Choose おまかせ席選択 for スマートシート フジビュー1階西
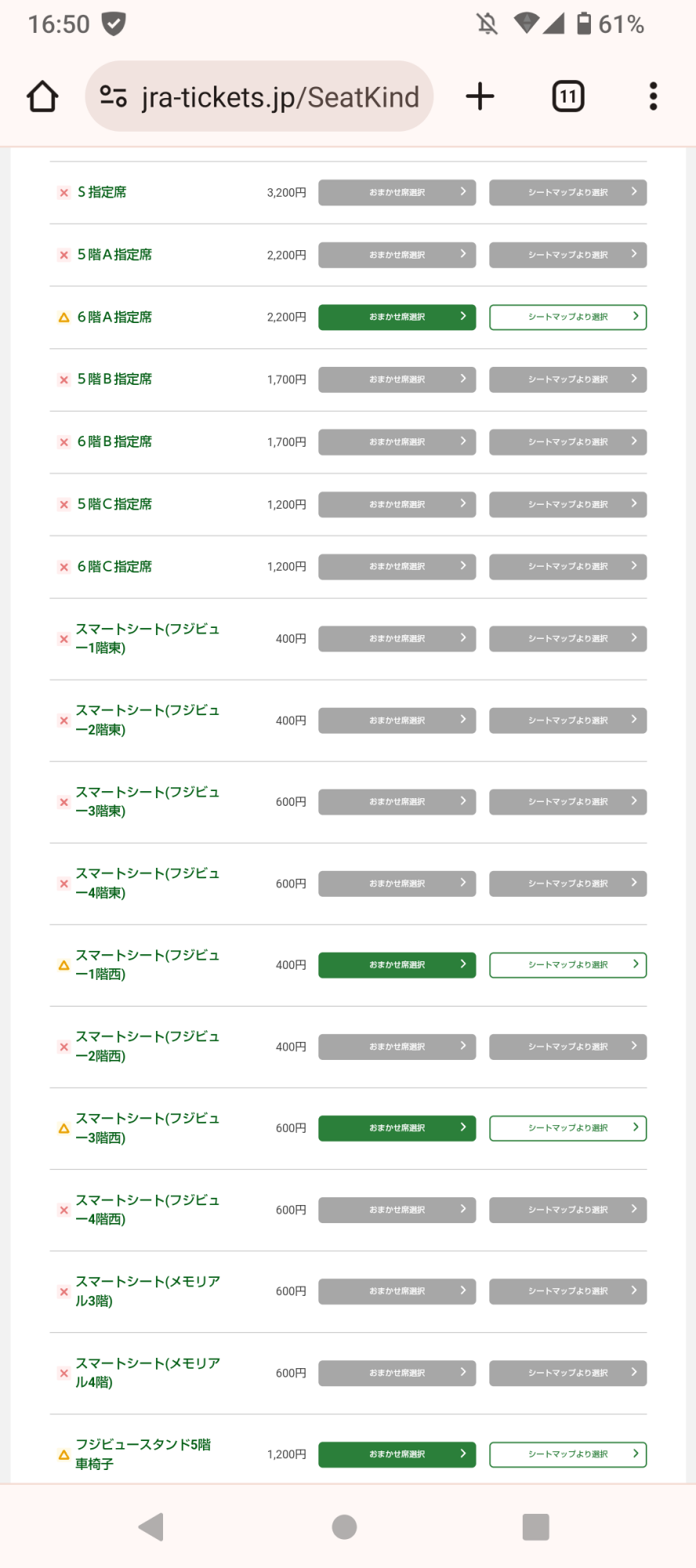Screen dimensions: 696x1568 tap(397, 965)
